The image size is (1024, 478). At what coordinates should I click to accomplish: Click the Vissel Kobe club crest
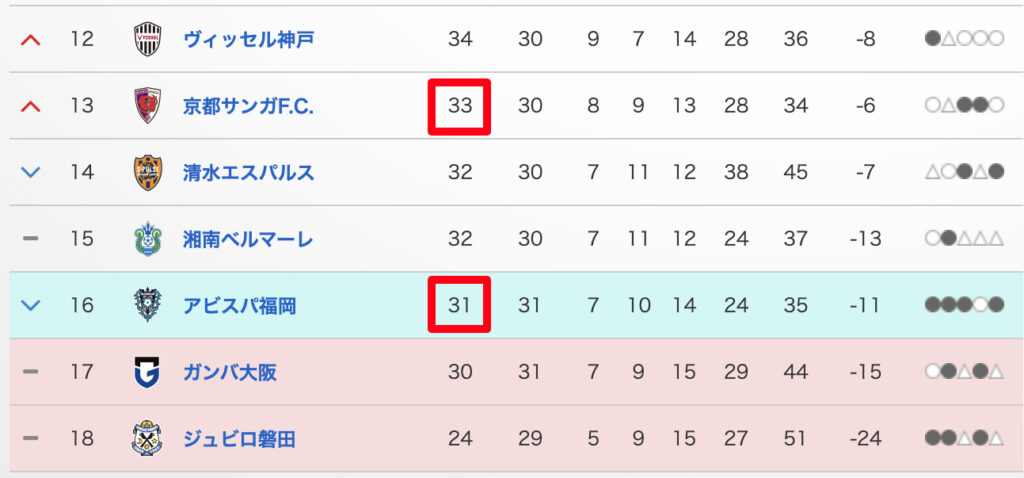(147, 39)
